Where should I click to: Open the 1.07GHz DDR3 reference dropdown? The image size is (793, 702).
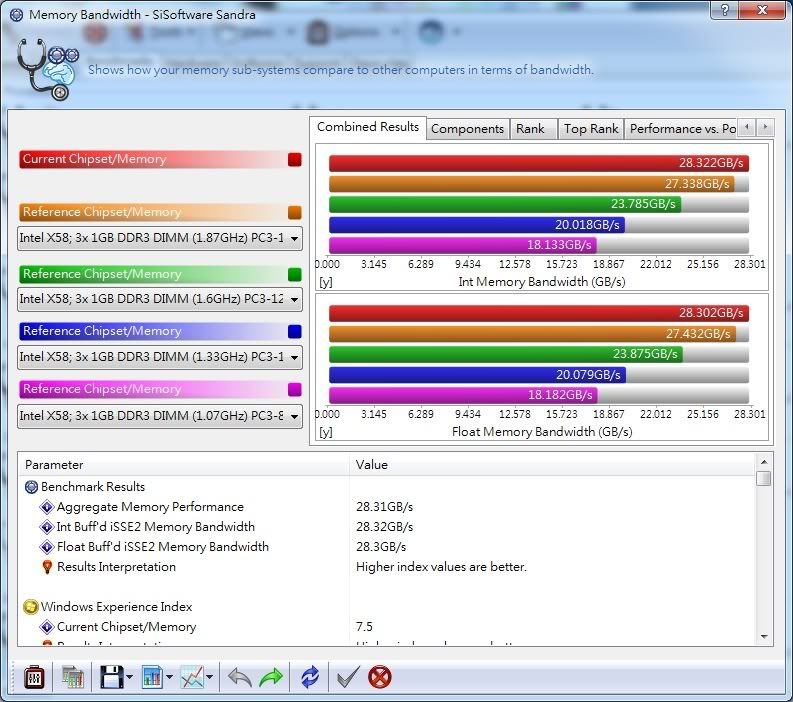point(160,416)
